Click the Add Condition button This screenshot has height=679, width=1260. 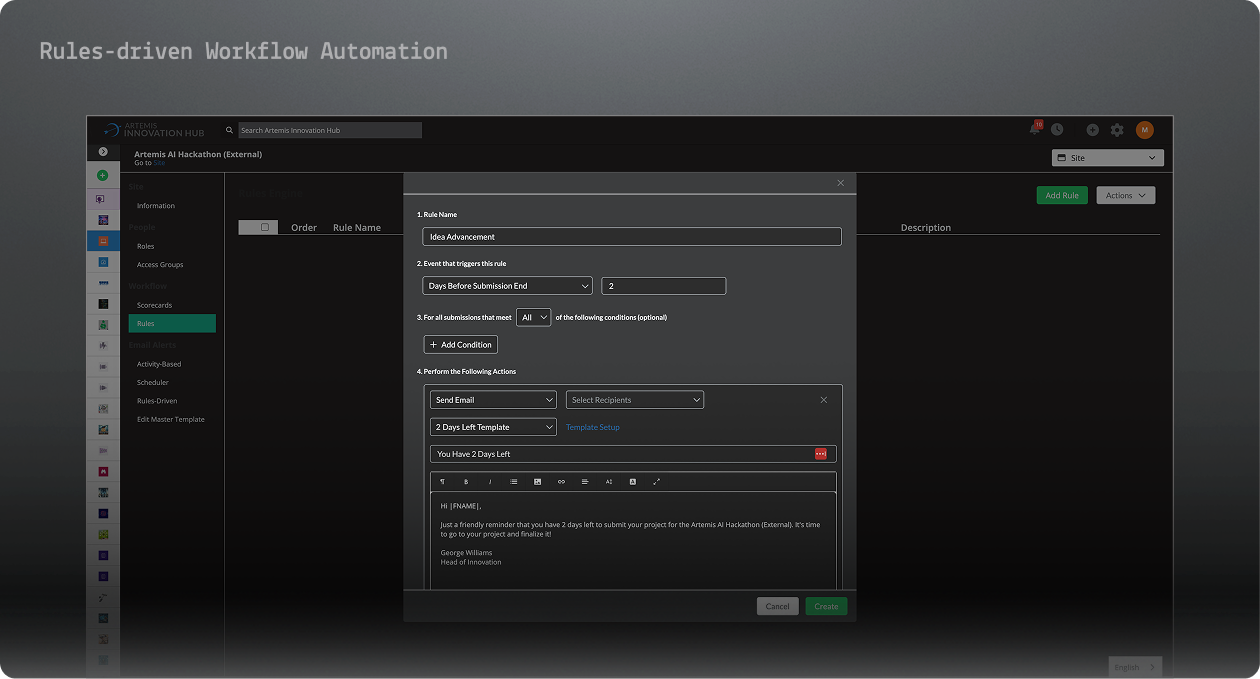pos(460,344)
